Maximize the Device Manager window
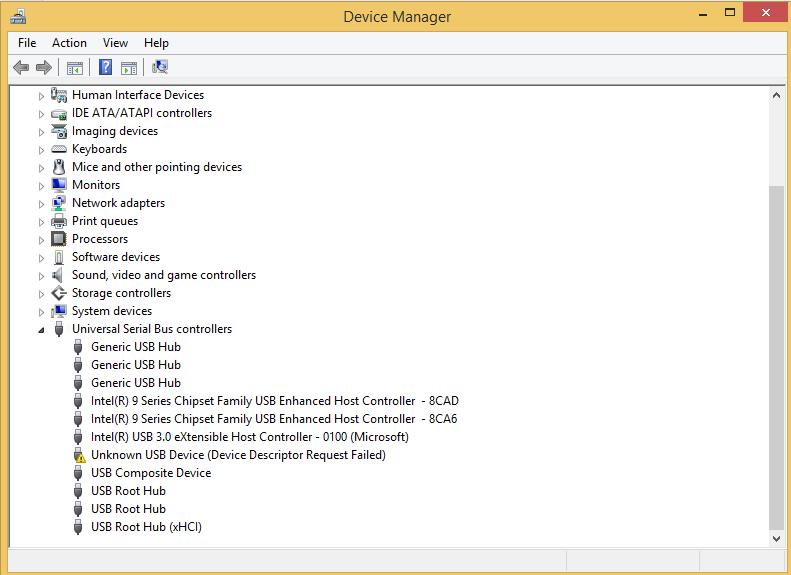The height and width of the screenshot is (575, 791). coord(729,13)
